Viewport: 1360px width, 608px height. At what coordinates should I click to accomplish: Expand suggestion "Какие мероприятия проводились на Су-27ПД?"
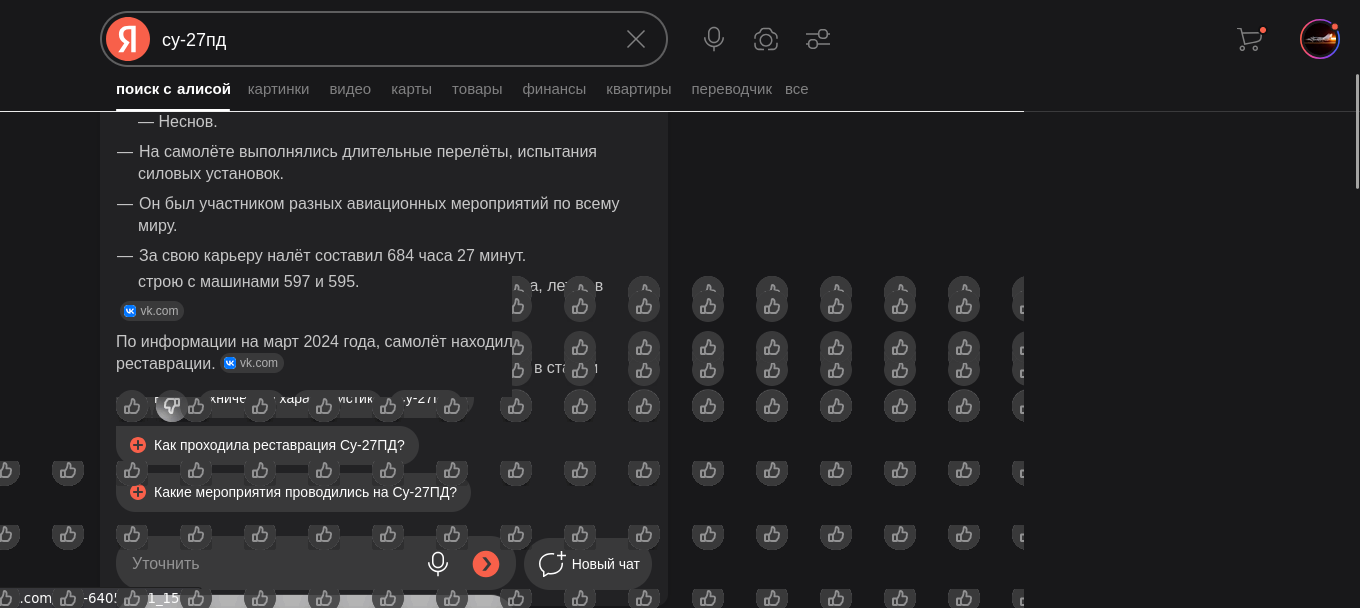click(x=293, y=492)
